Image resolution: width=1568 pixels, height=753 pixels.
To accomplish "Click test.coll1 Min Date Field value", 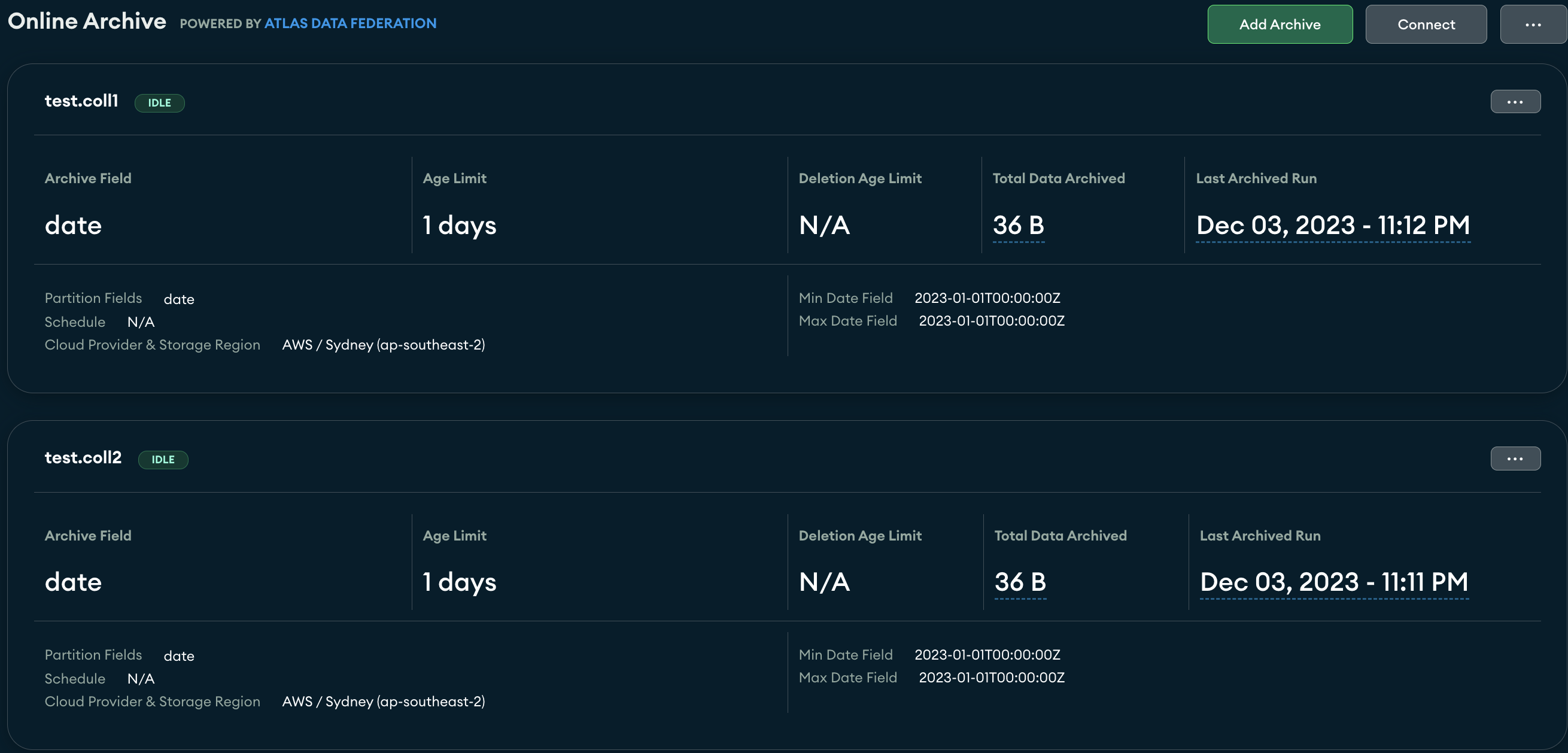I will click(987, 297).
